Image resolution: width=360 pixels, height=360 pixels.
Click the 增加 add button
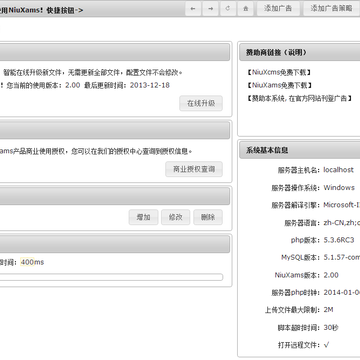[x=143, y=217]
